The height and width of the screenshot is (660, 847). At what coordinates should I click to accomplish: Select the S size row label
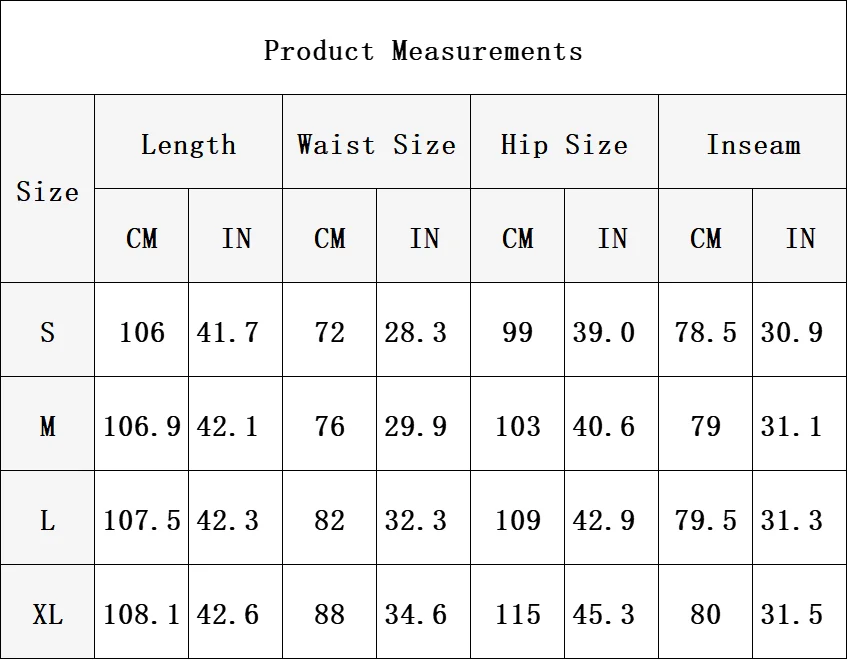pos(47,331)
